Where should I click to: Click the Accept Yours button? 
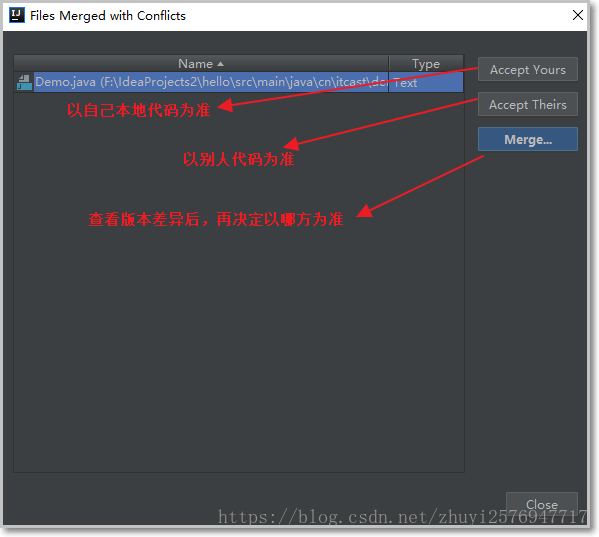[x=528, y=70]
